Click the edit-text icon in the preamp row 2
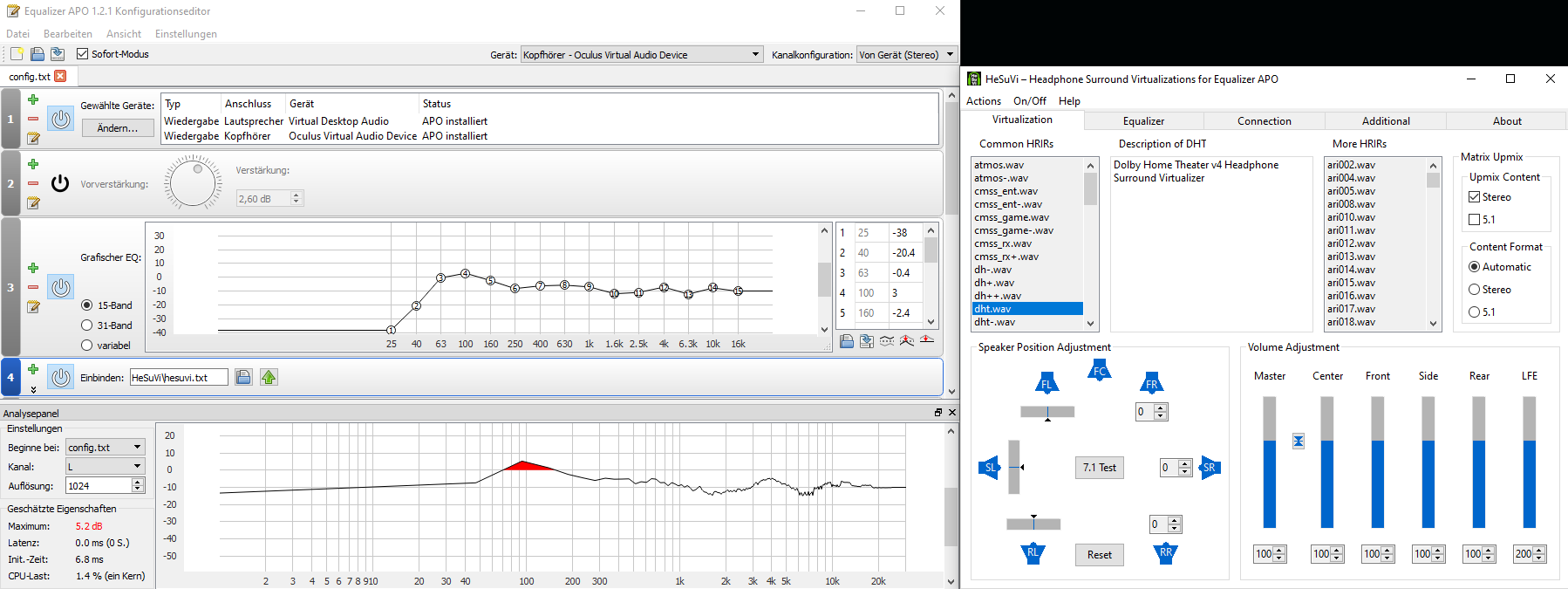This screenshot has height=589, width=1568. pyautogui.click(x=33, y=202)
